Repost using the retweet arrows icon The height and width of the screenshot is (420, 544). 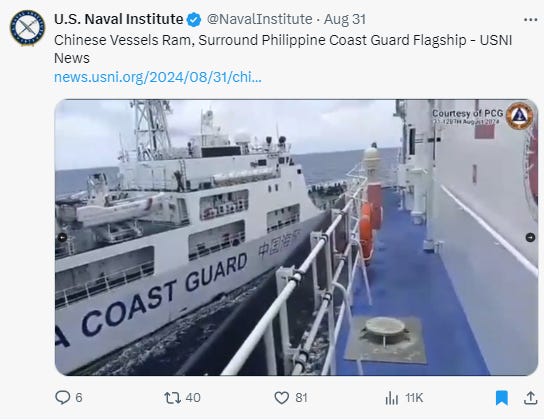coord(172,397)
